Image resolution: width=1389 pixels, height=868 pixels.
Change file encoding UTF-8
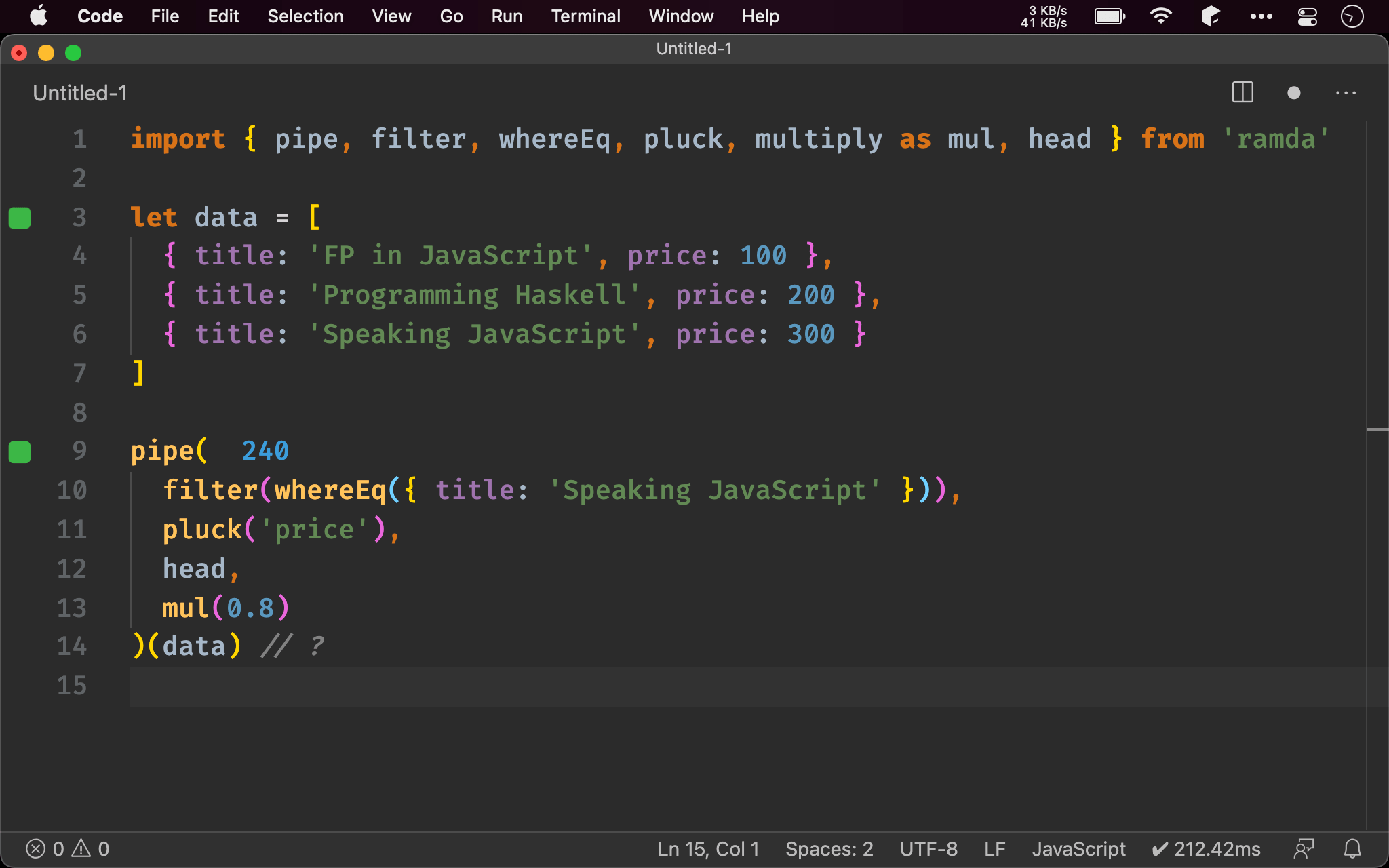(928, 849)
